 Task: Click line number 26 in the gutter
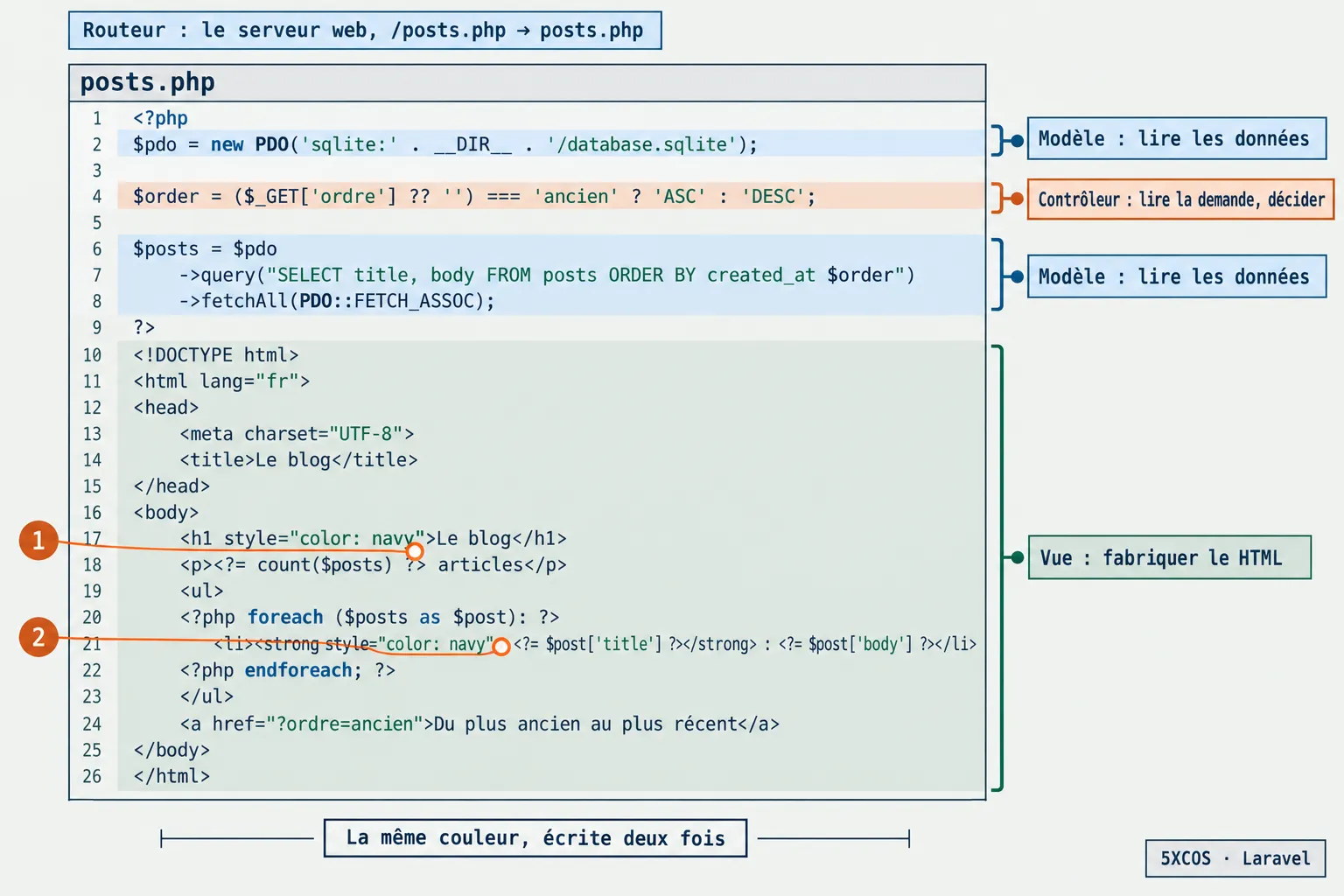(93, 777)
